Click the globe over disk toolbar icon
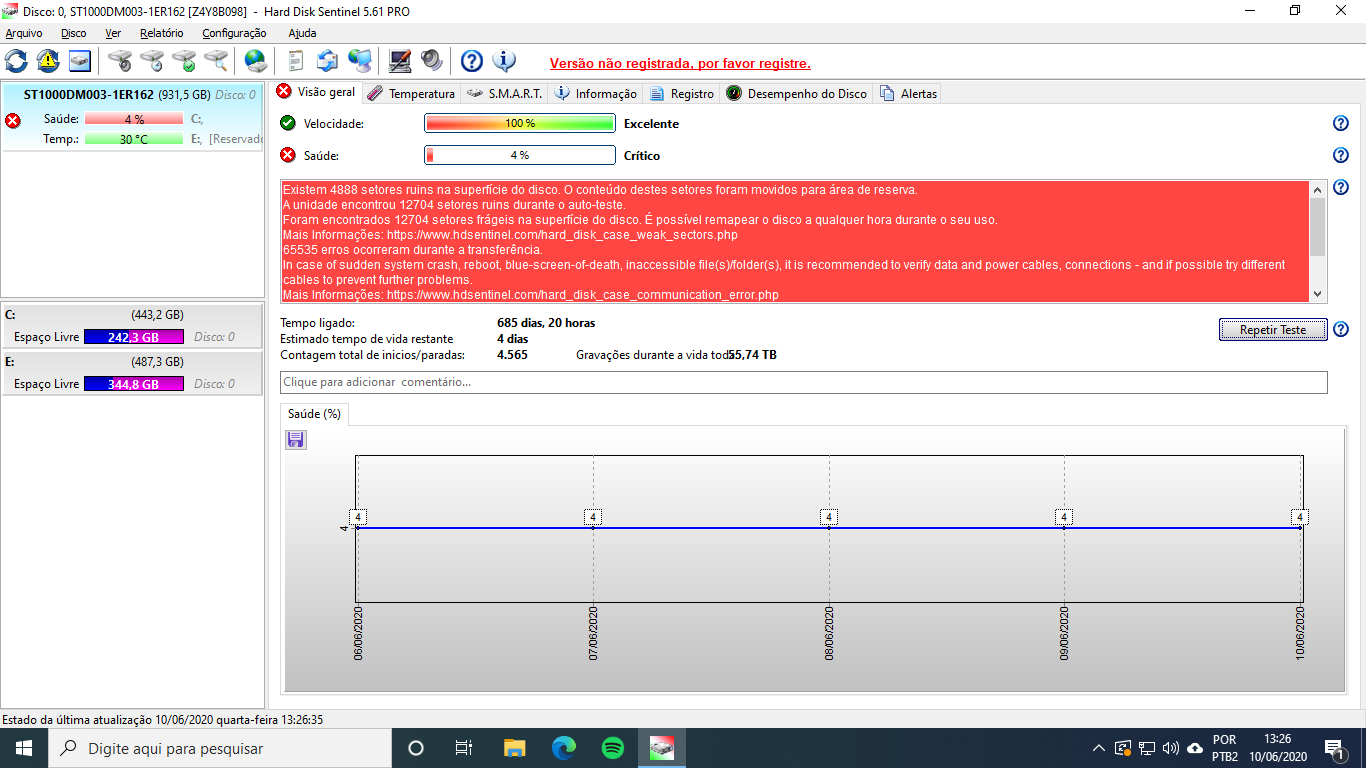Screen dimensions: 1366x768 256,61
